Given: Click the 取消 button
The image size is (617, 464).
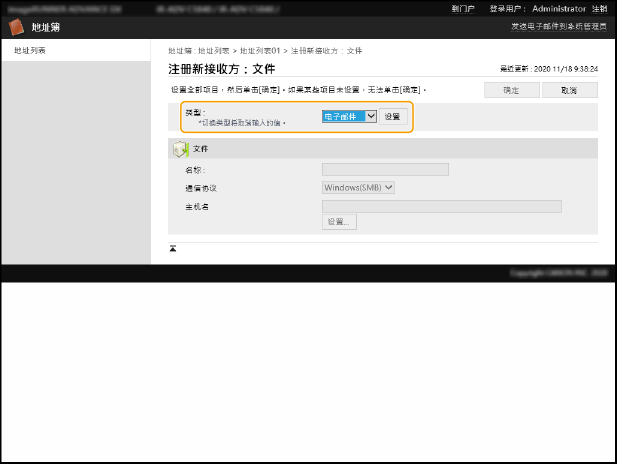Looking at the screenshot, I should [x=569, y=90].
